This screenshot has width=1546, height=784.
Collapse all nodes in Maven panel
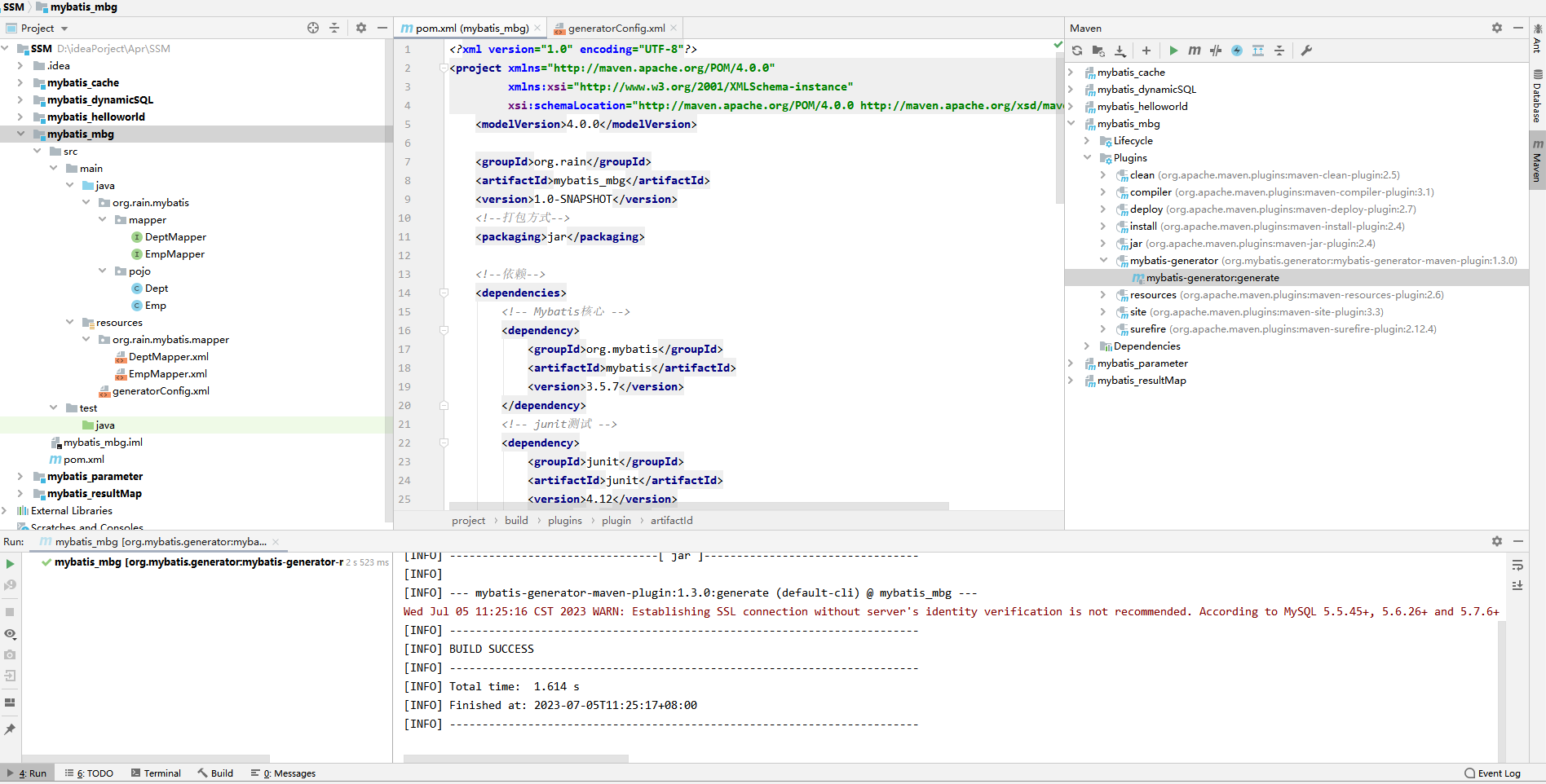pos(1279,51)
